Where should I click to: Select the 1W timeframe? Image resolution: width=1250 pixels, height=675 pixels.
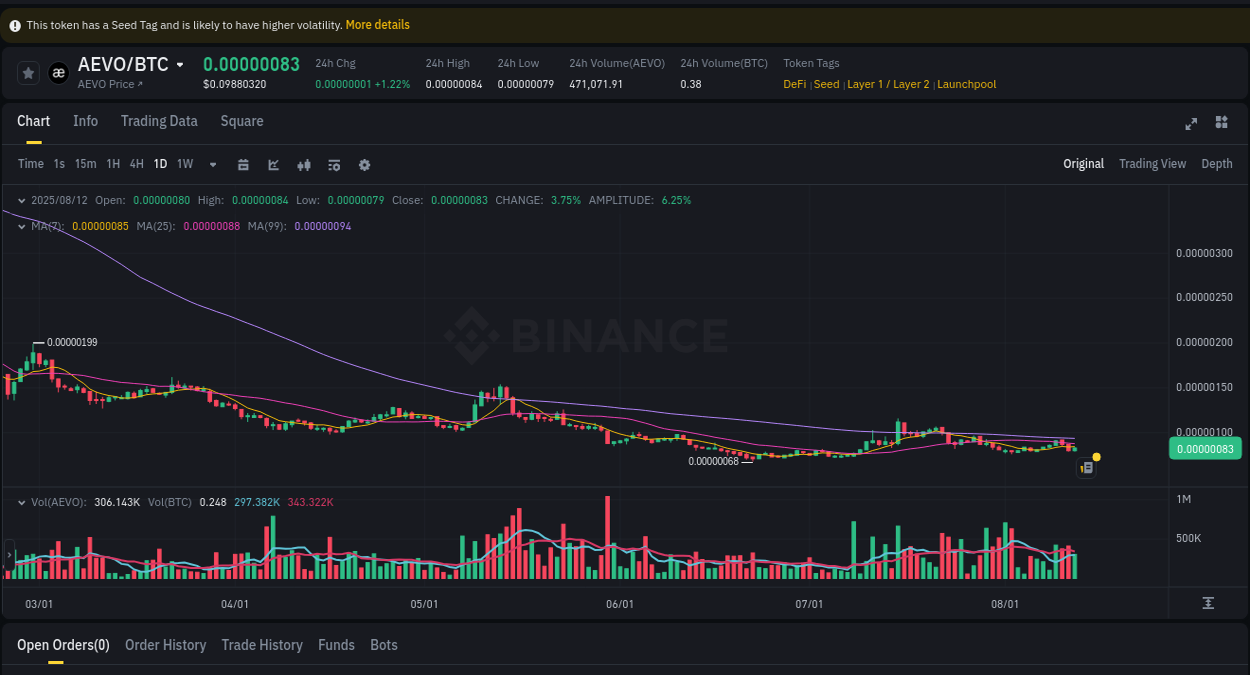pos(184,163)
